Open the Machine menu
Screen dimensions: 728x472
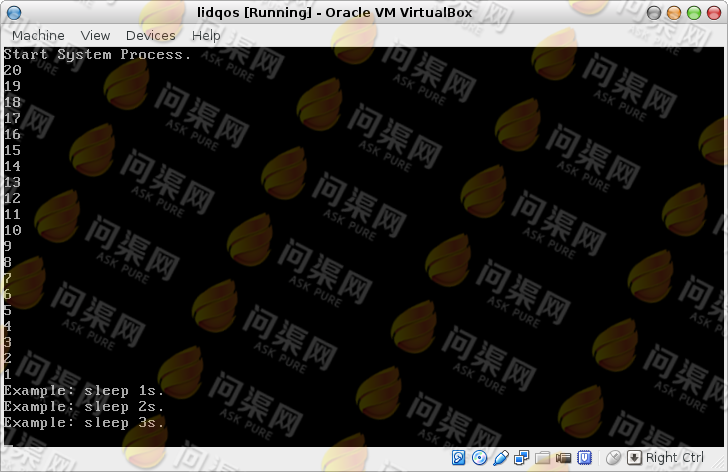pos(38,35)
